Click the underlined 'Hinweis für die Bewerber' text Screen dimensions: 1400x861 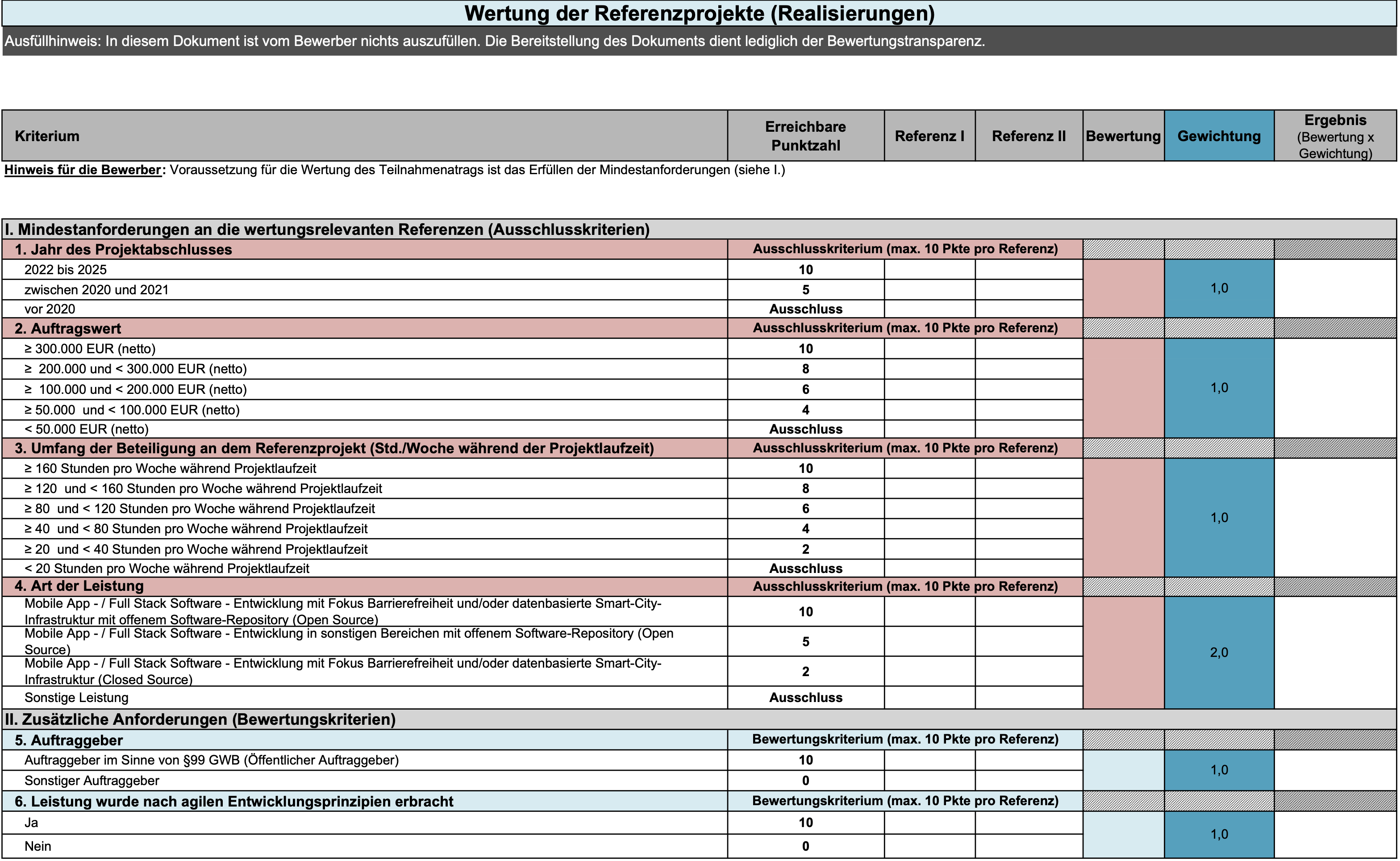[83, 170]
